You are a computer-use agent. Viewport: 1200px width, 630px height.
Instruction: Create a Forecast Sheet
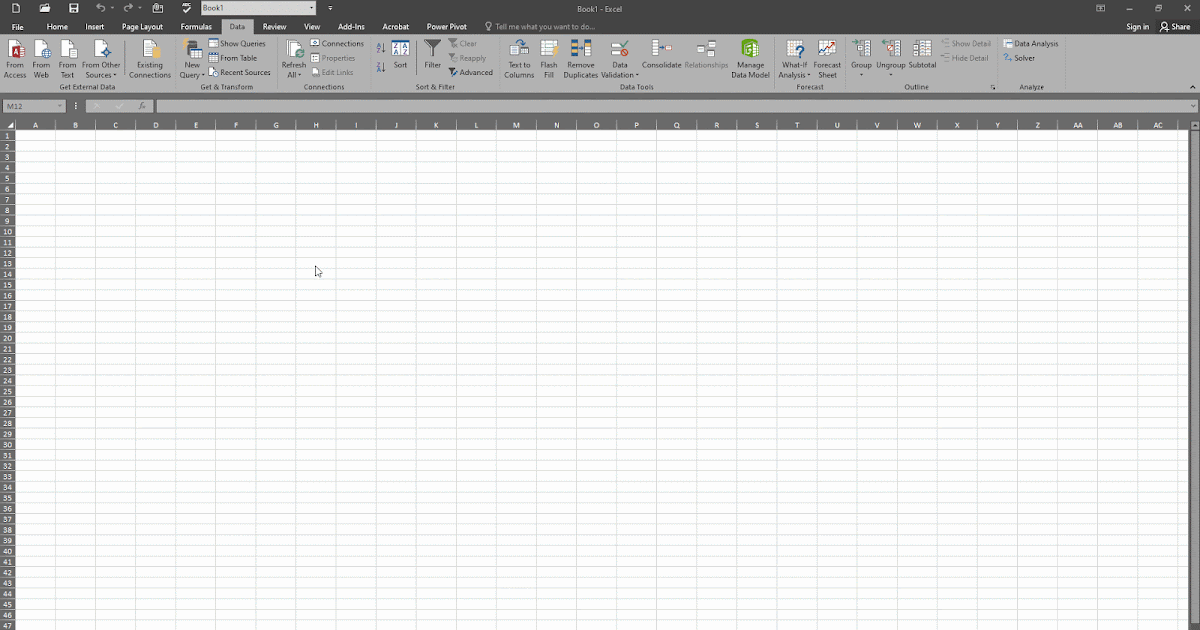point(827,60)
